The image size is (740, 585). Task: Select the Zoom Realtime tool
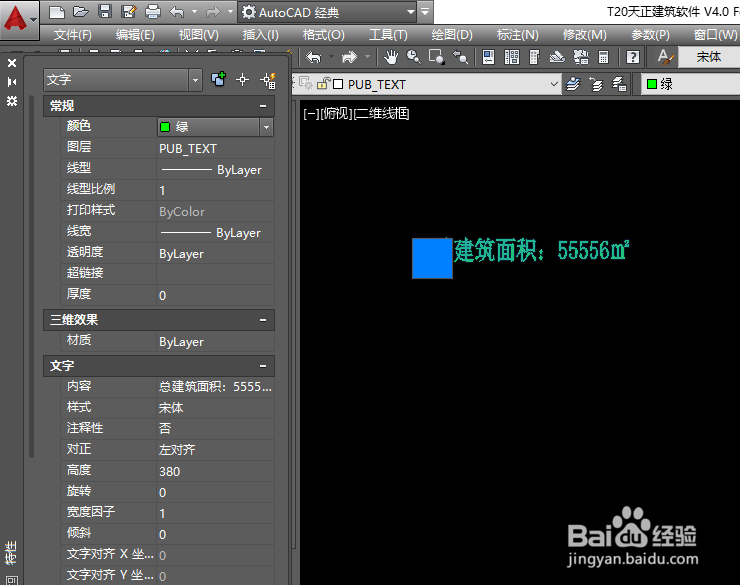coord(414,58)
